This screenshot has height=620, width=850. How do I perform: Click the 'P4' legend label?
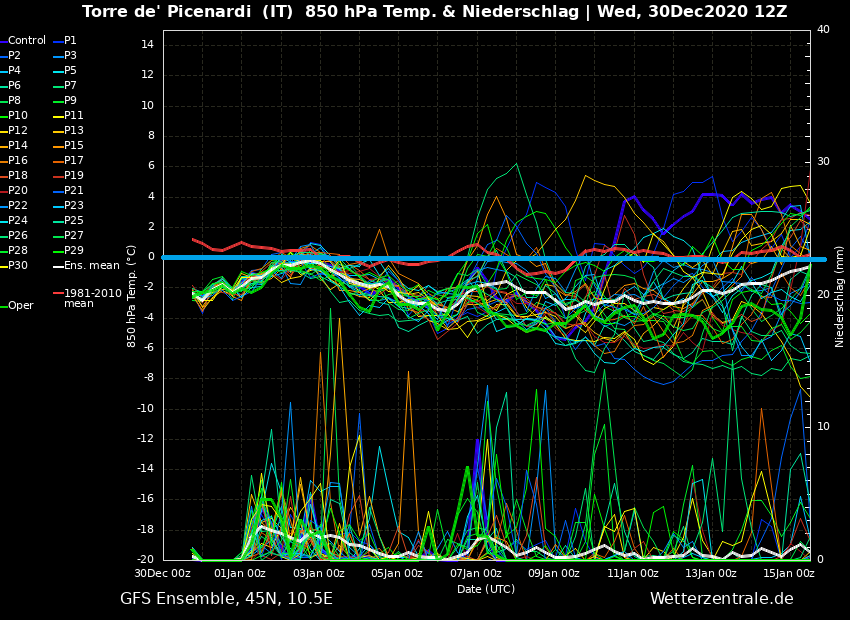14,70
